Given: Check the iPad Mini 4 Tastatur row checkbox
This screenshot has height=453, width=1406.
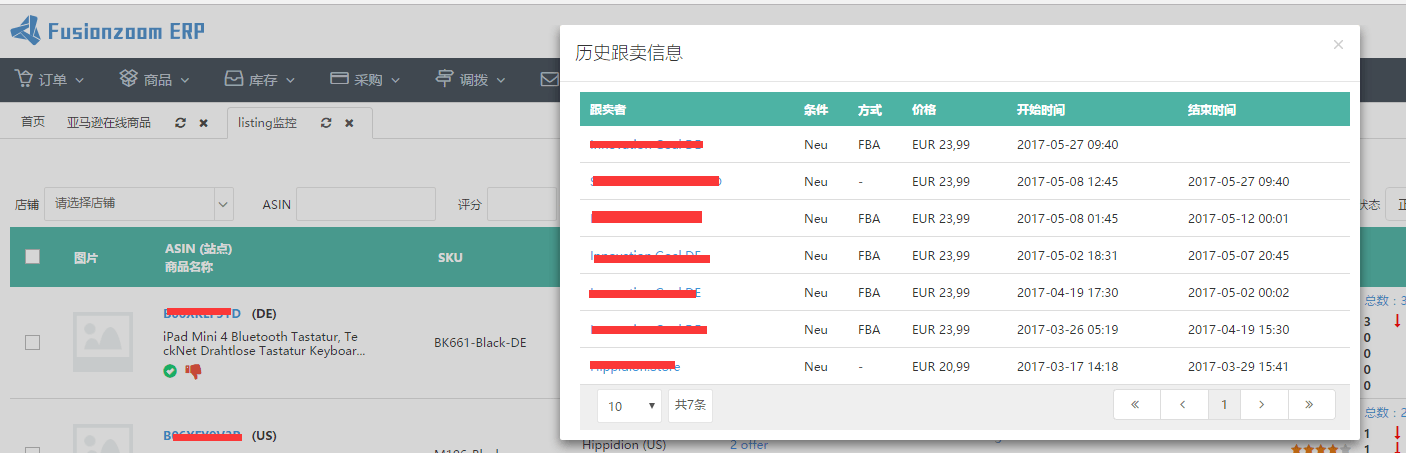Looking at the screenshot, I should point(33,343).
